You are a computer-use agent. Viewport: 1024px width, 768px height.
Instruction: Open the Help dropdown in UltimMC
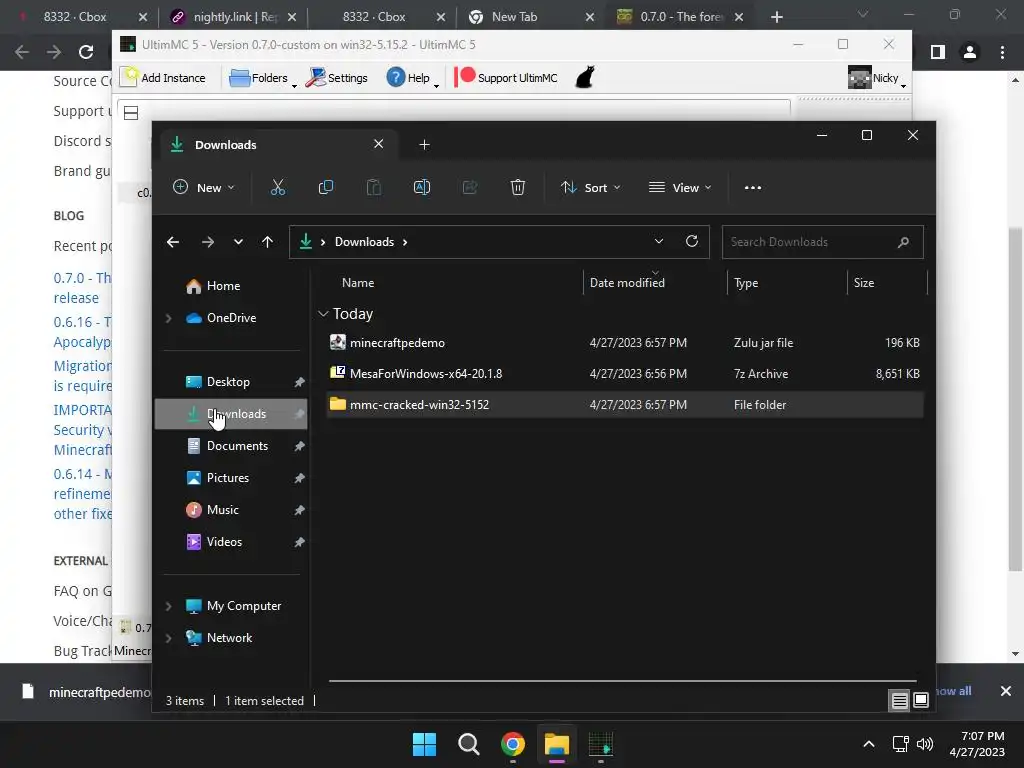coord(412,78)
